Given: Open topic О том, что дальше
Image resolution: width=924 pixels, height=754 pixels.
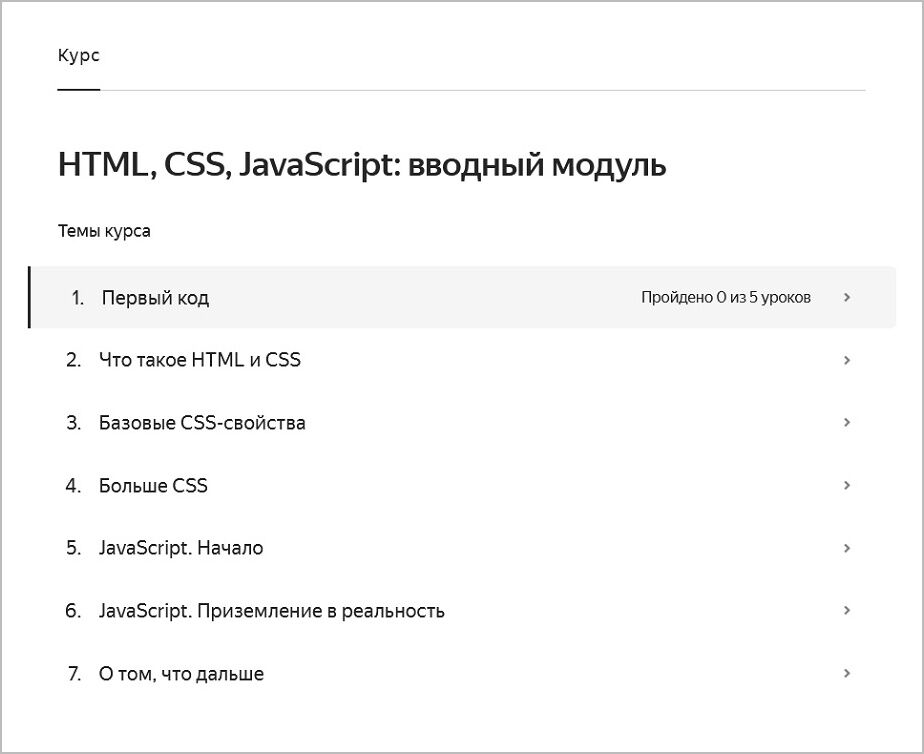Looking at the screenshot, I should coord(181,674).
